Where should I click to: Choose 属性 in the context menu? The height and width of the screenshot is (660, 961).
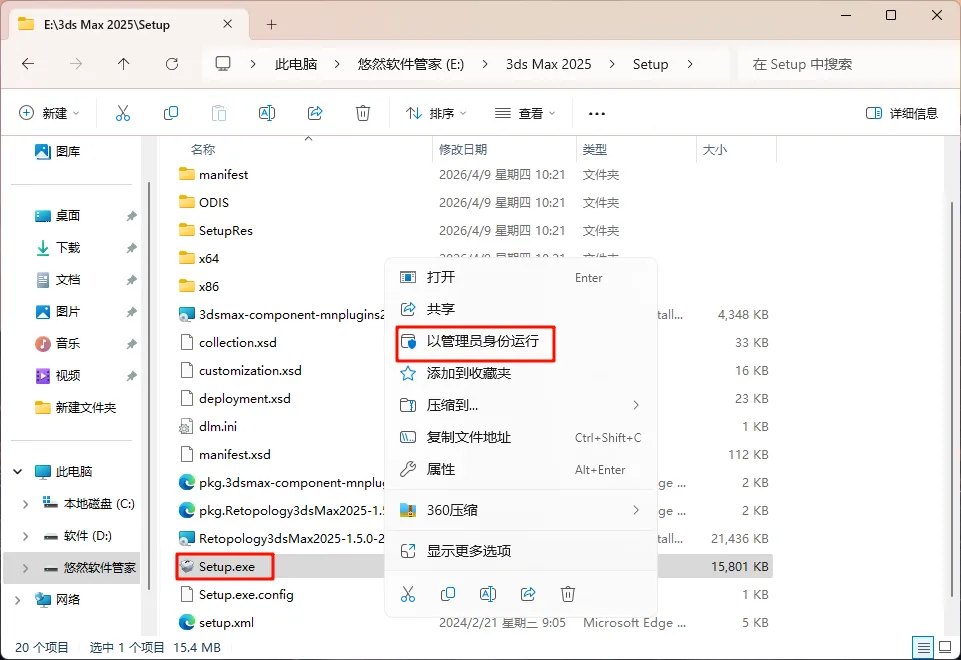520,469
